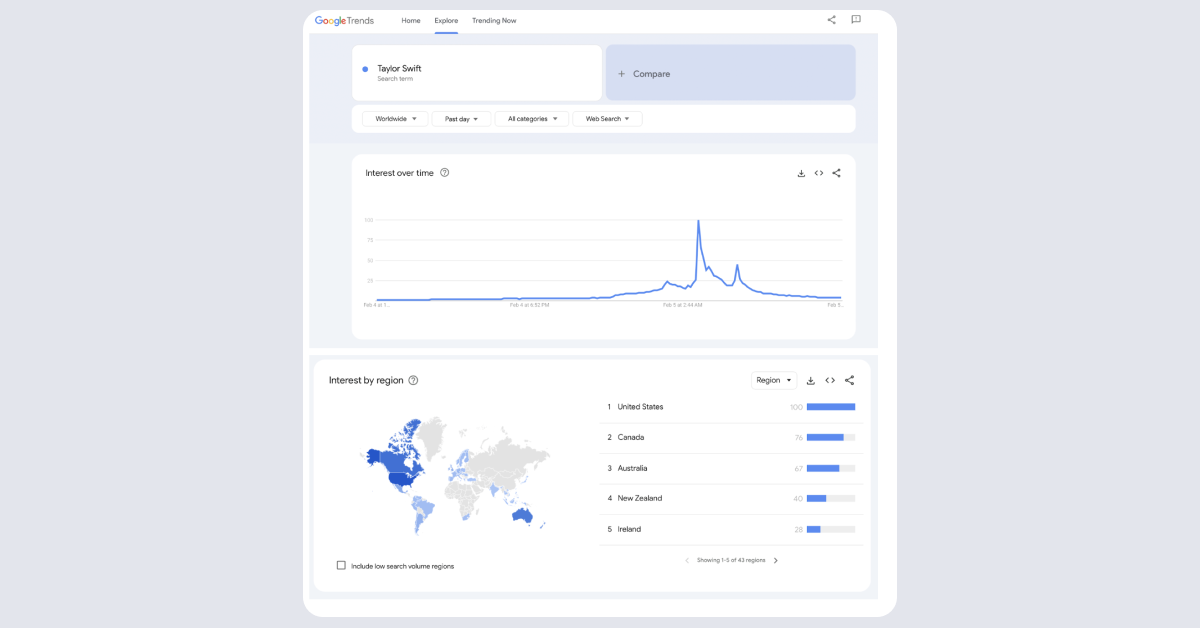Share the Interest over time chart

point(836,172)
